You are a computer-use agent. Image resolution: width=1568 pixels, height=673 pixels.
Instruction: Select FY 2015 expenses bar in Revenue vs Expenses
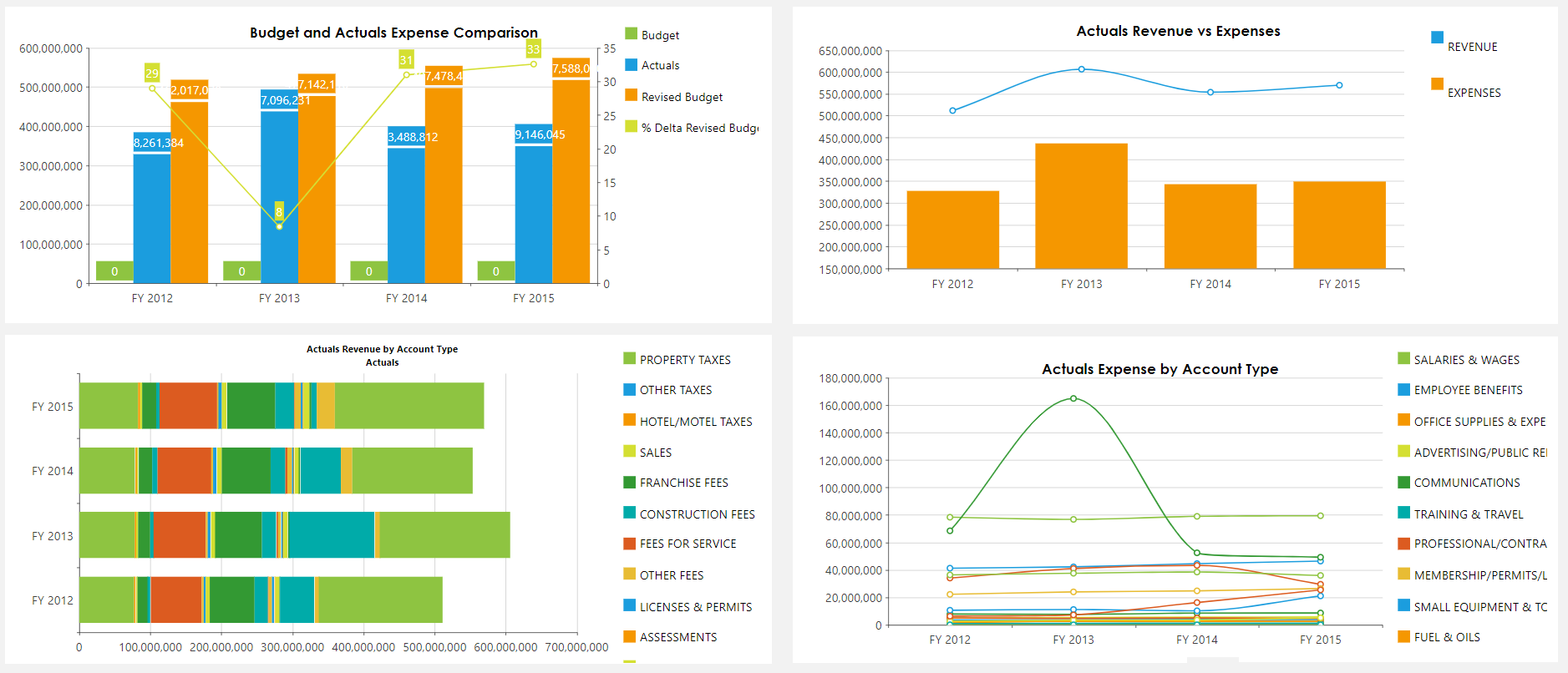point(1339,225)
